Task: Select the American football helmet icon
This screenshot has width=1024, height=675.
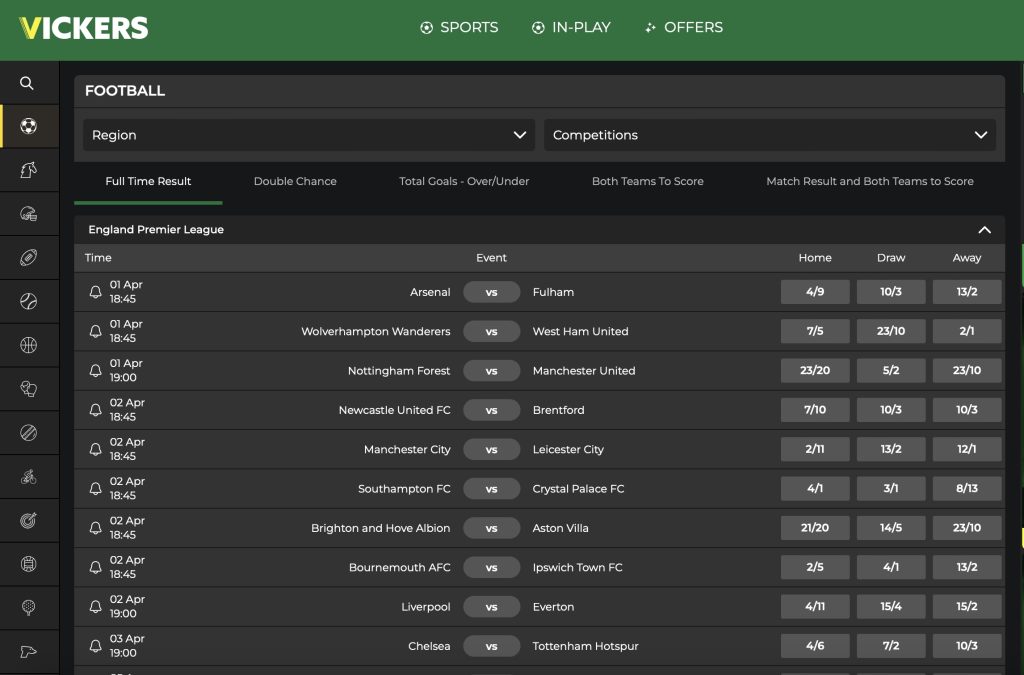Action: pyautogui.click(x=27, y=213)
